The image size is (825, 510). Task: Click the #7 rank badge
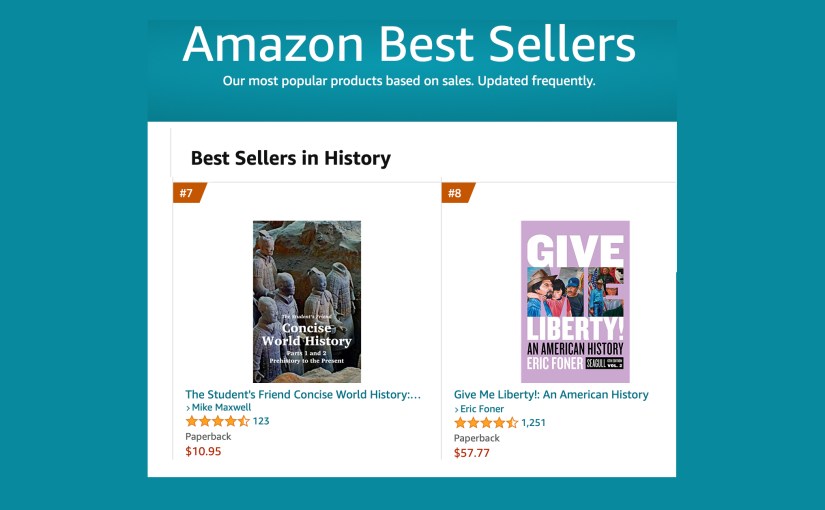187,193
